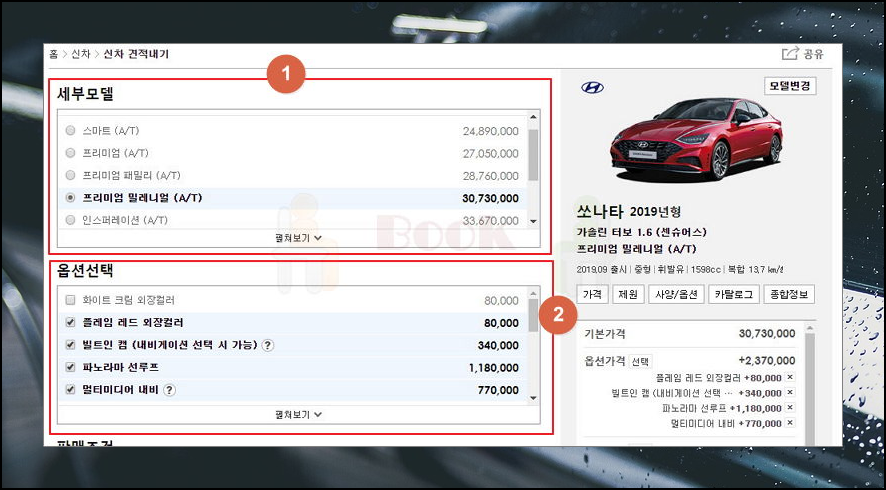Click the 33,670,000 인스퍼레이션 price
Viewport: 886px width, 490px height.
490,221
